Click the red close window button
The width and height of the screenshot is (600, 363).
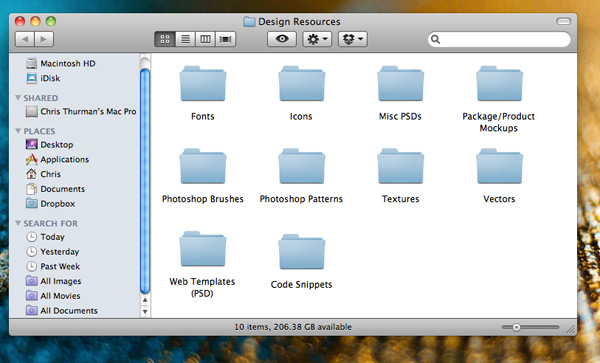[20, 21]
